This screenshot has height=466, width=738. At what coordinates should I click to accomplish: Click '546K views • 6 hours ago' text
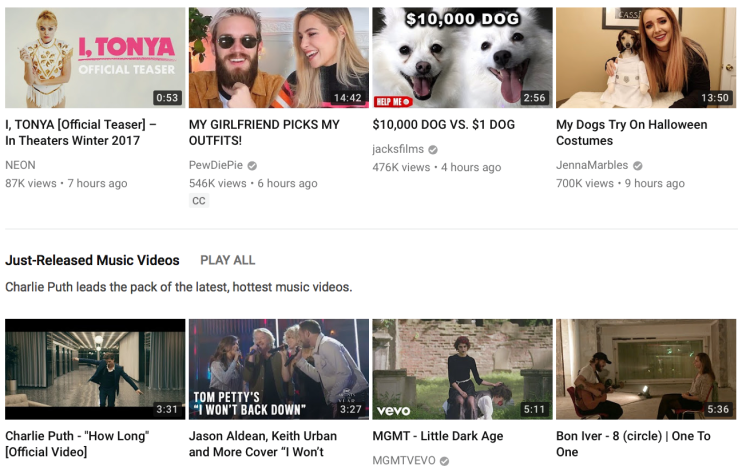click(253, 184)
